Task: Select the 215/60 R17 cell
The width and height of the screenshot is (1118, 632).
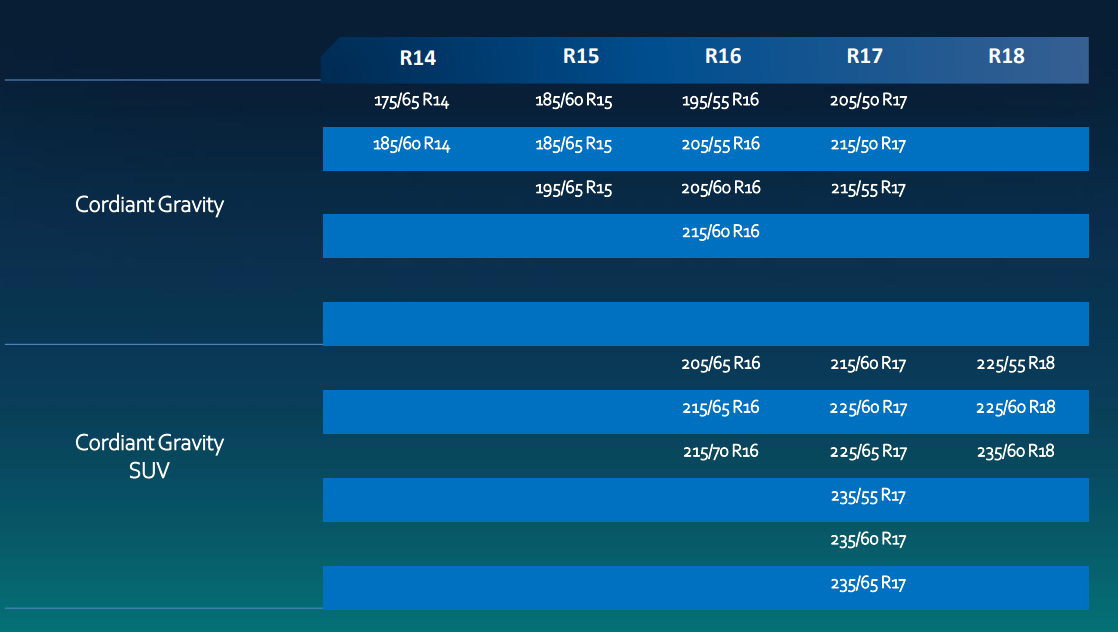Action: click(868, 364)
